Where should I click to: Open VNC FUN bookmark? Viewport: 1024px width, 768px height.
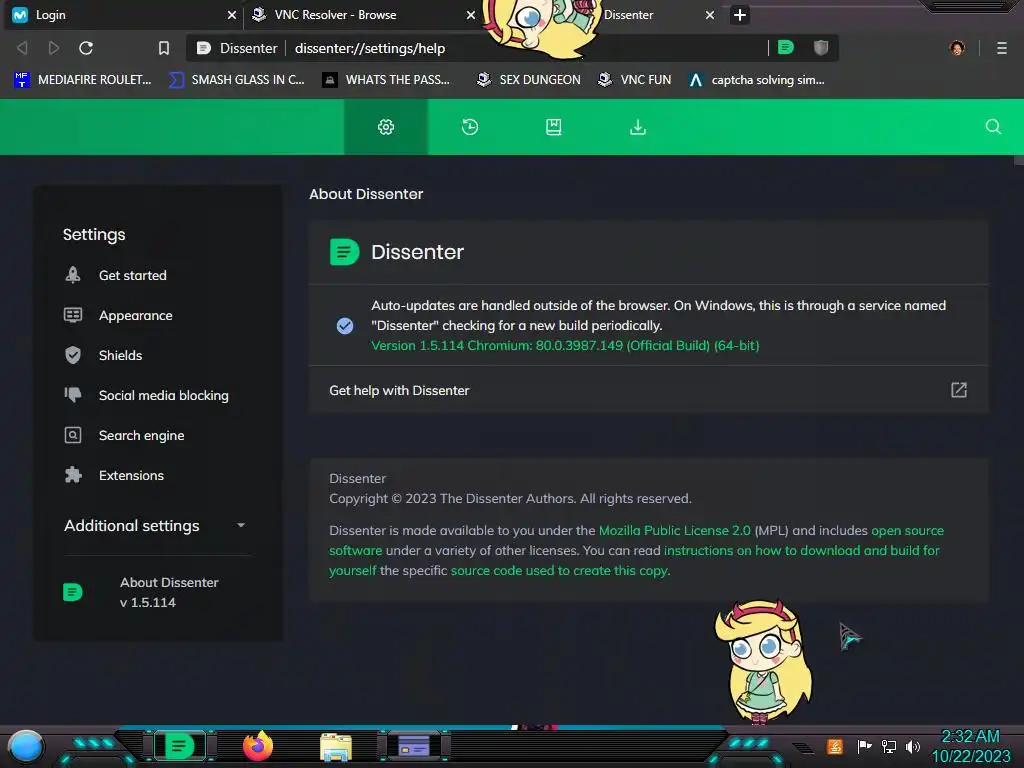click(x=634, y=80)
